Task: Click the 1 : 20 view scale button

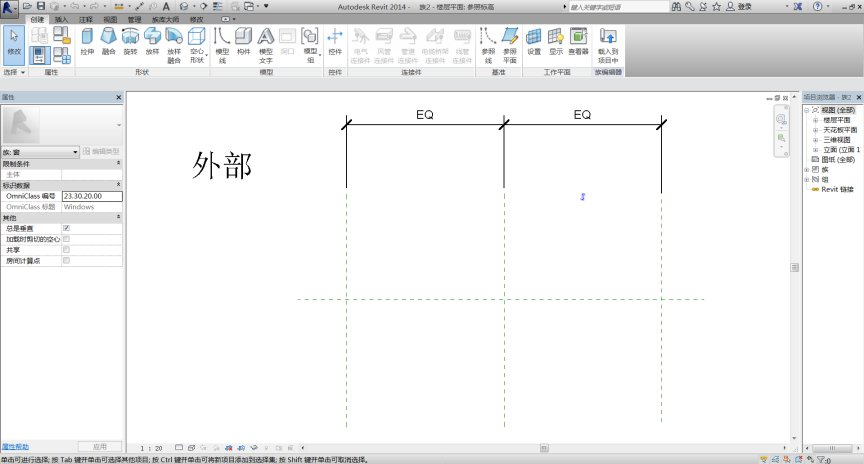Action: pos(151,449)
